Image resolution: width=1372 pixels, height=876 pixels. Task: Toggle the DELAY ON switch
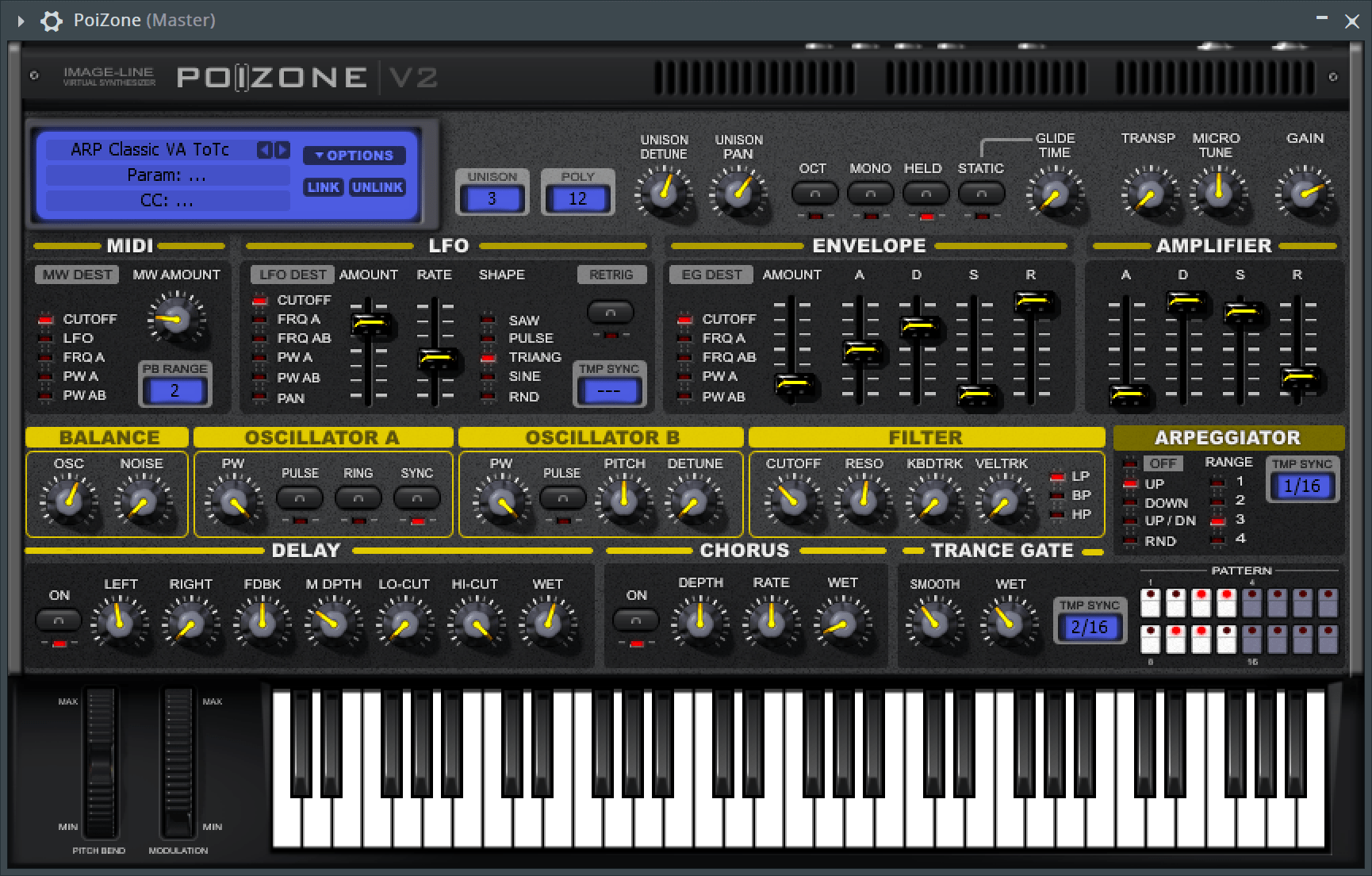click(59, 620)
